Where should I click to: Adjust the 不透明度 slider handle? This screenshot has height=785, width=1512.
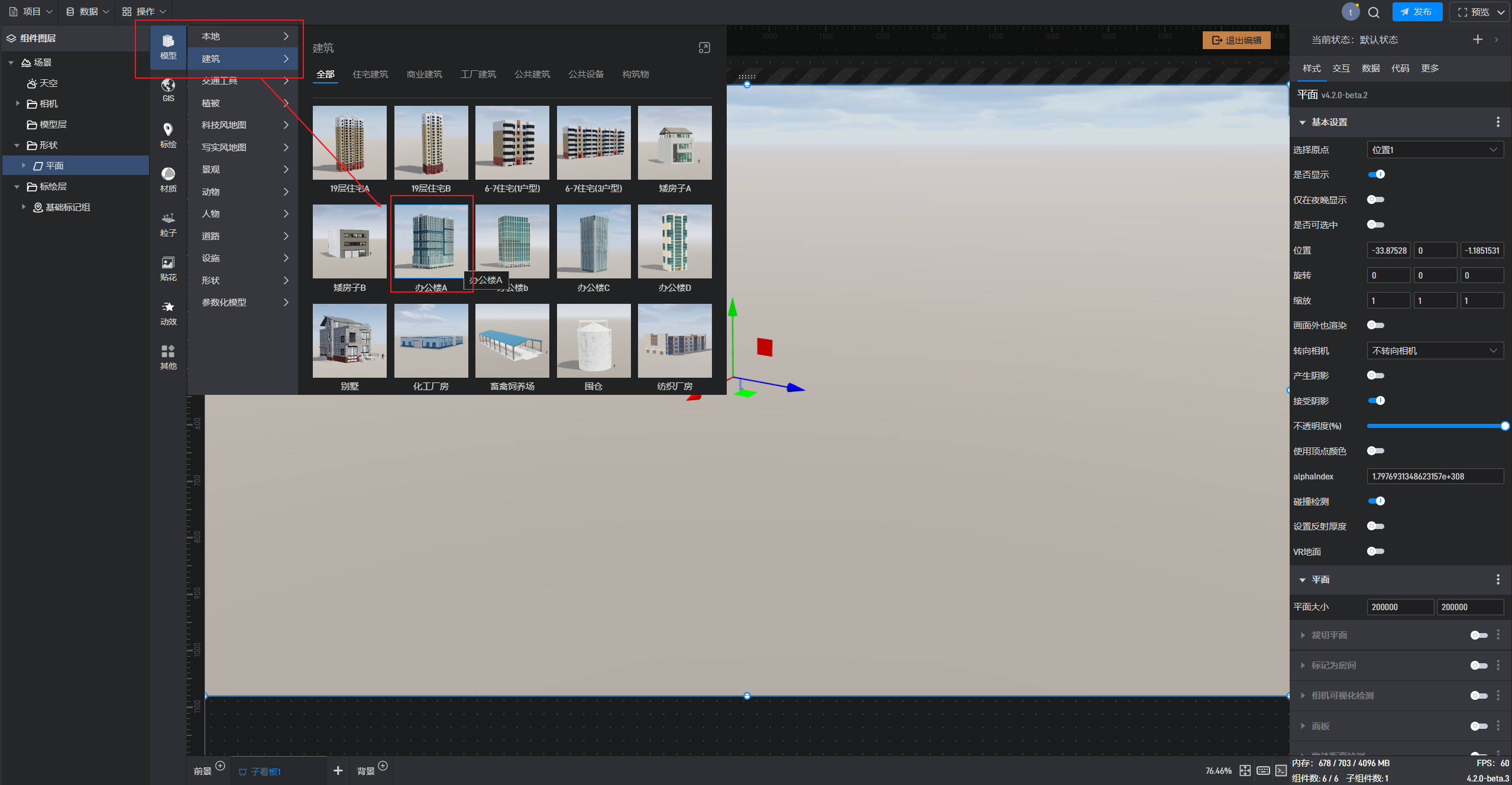click(1504, 426)
